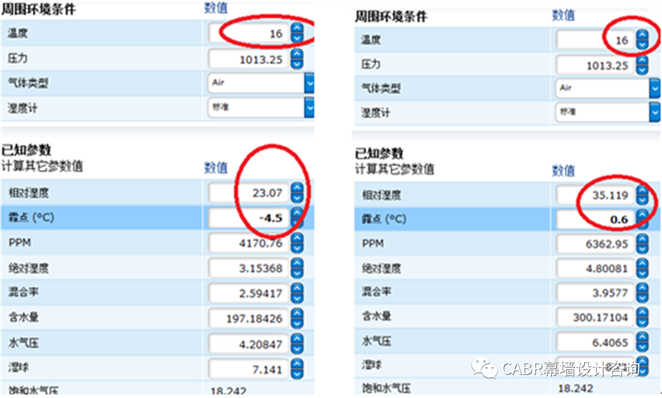Click the 水气压 field showing 4.20847
The image size is (662, 398).
coord(249,344)
